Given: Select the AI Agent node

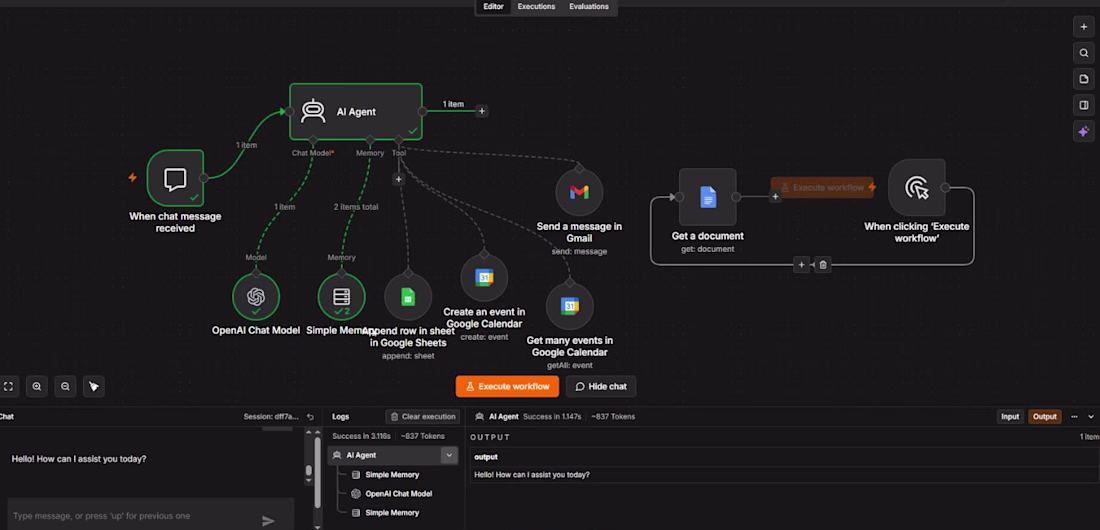Looking at the screenshot, I should point(356,112).
